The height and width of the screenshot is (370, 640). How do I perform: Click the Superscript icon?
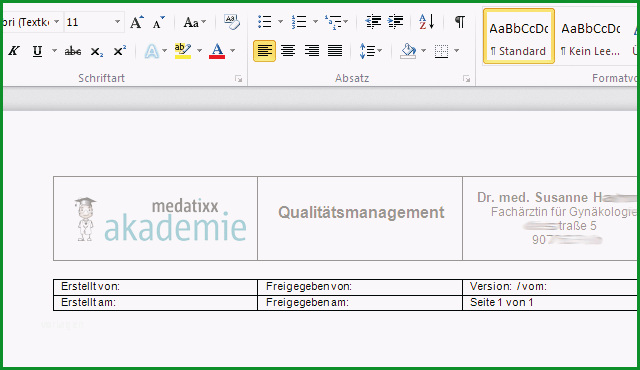[120, 51]
